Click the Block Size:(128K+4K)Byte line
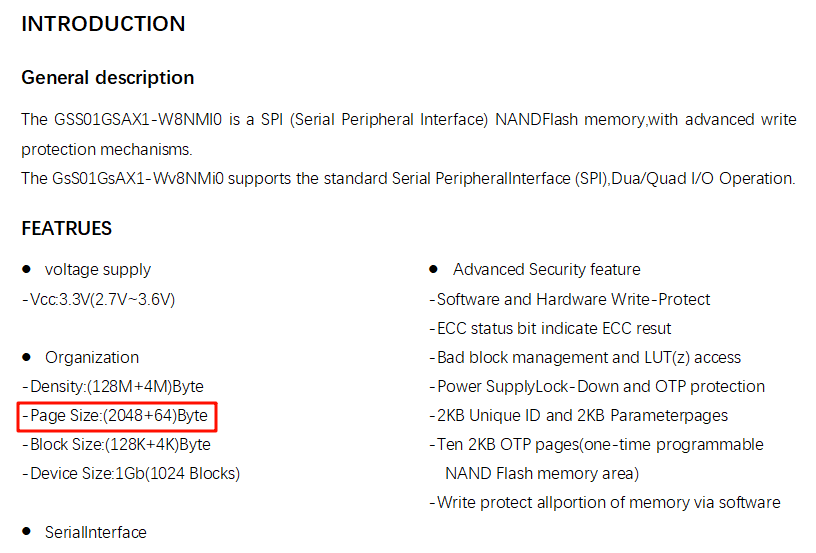Screen dimensions: 816x553 click(x=117, y=445)
